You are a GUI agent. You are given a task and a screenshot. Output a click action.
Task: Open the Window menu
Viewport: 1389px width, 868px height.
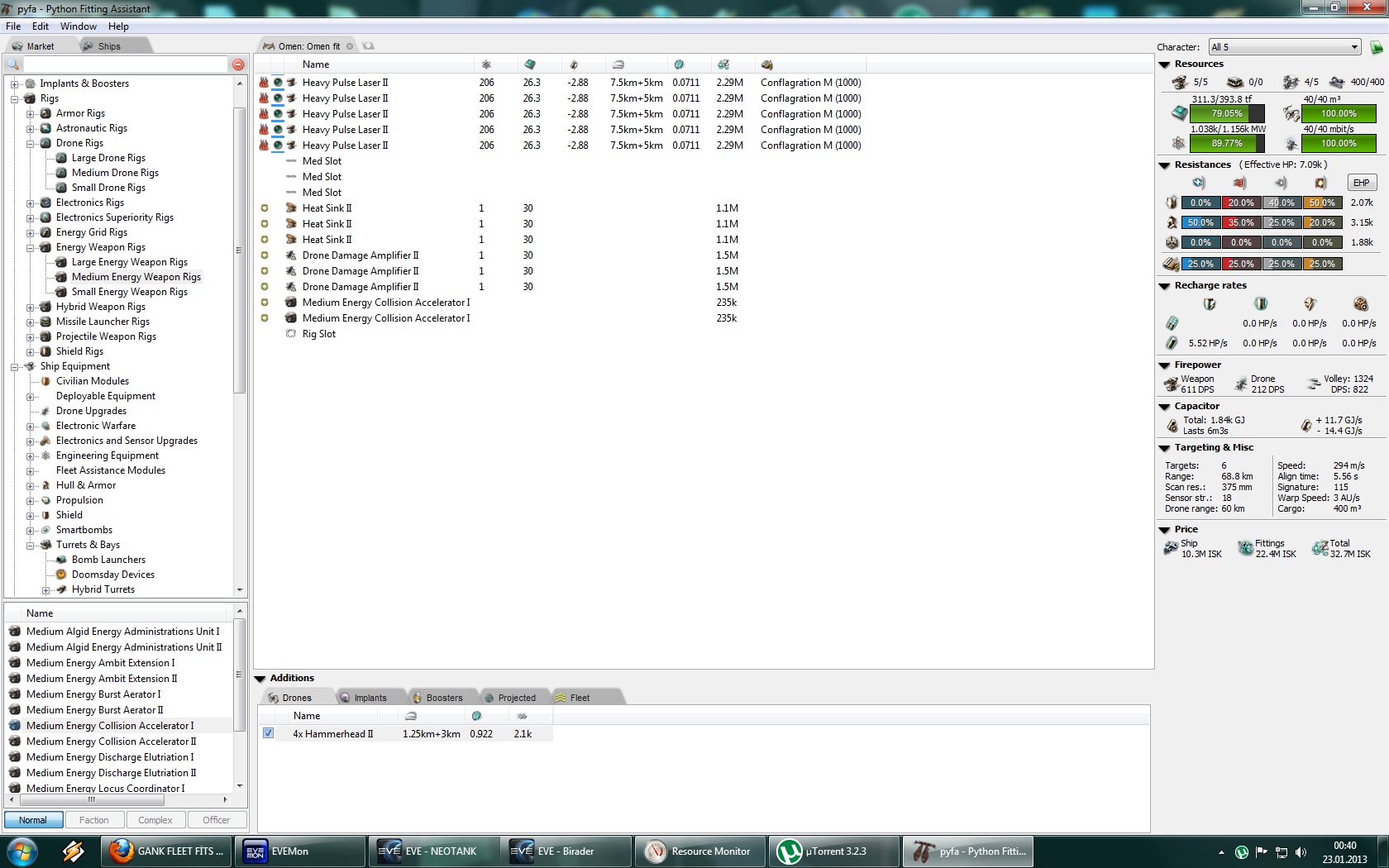[x=79, y=26]
